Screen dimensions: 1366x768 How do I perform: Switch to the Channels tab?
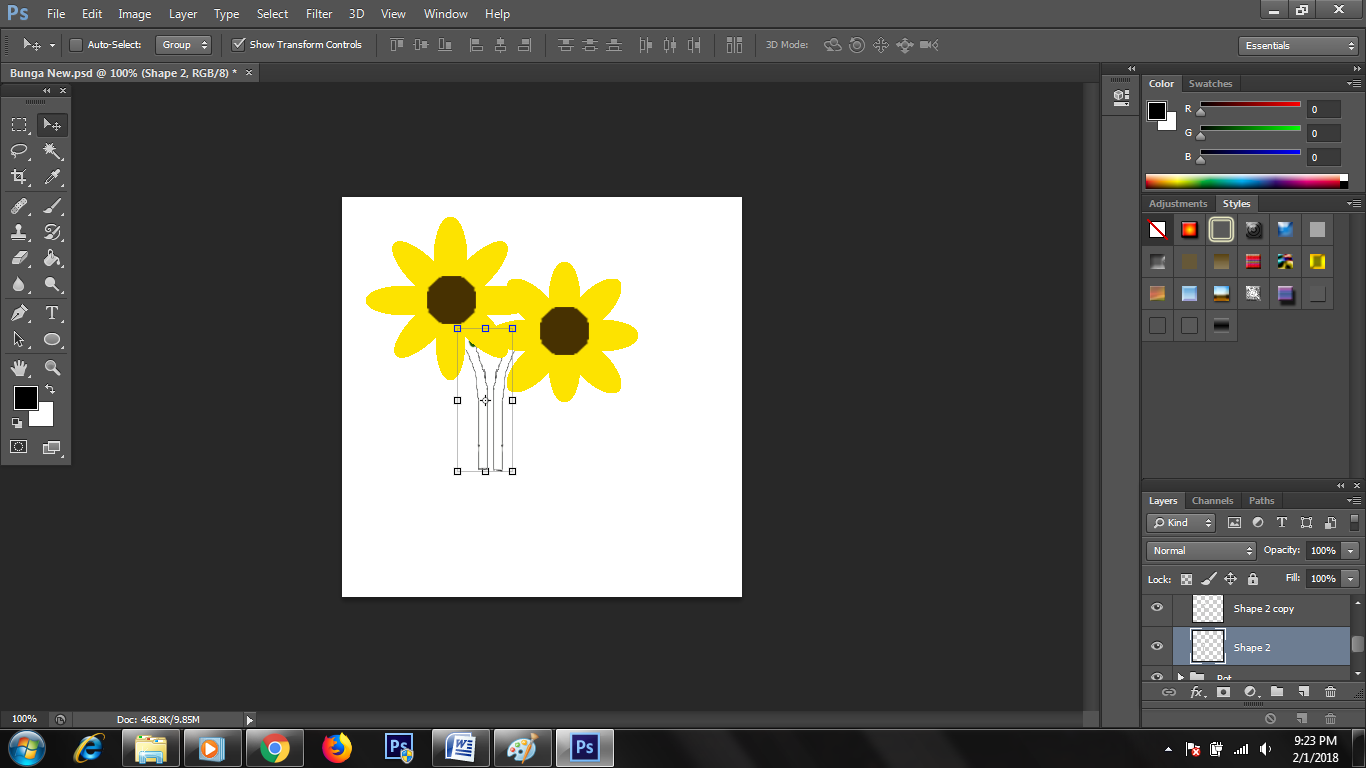click(x=1212, y=501)
